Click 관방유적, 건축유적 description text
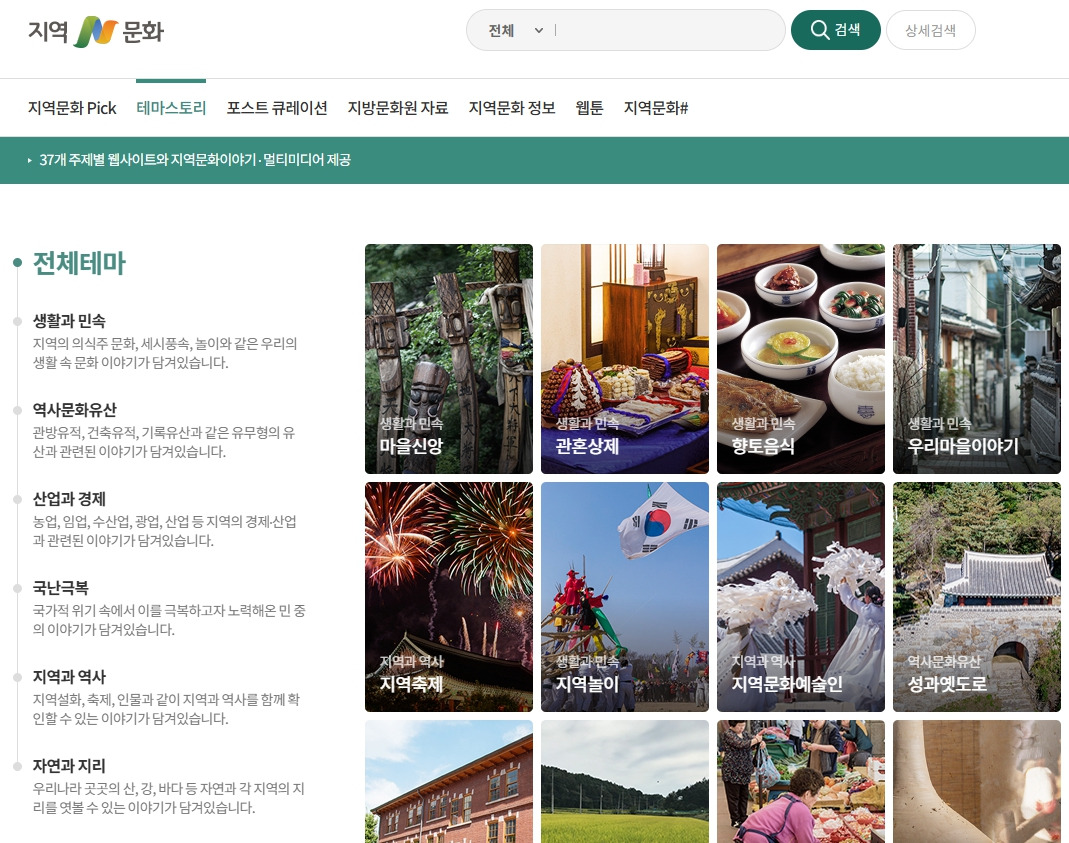 tap(164, 442)
